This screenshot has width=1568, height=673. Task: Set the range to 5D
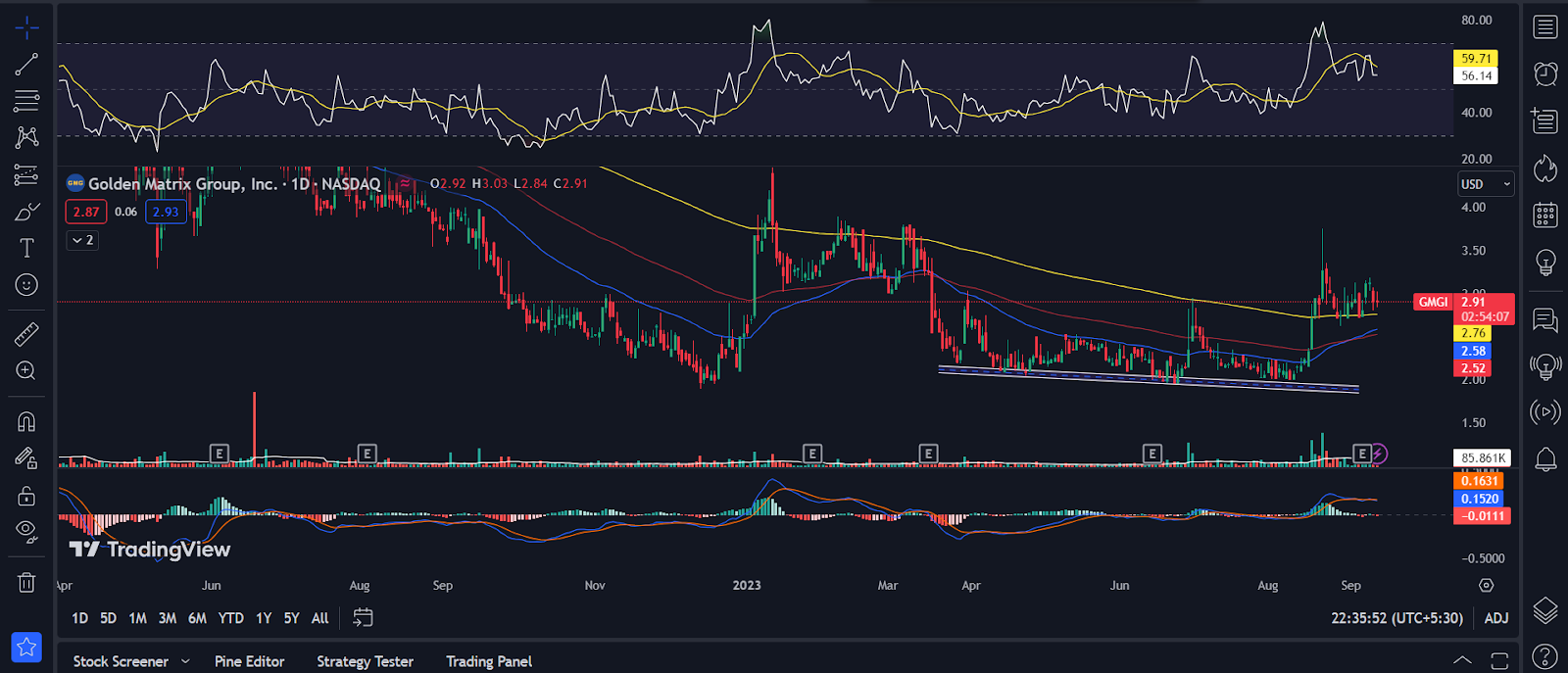point(109,618)
